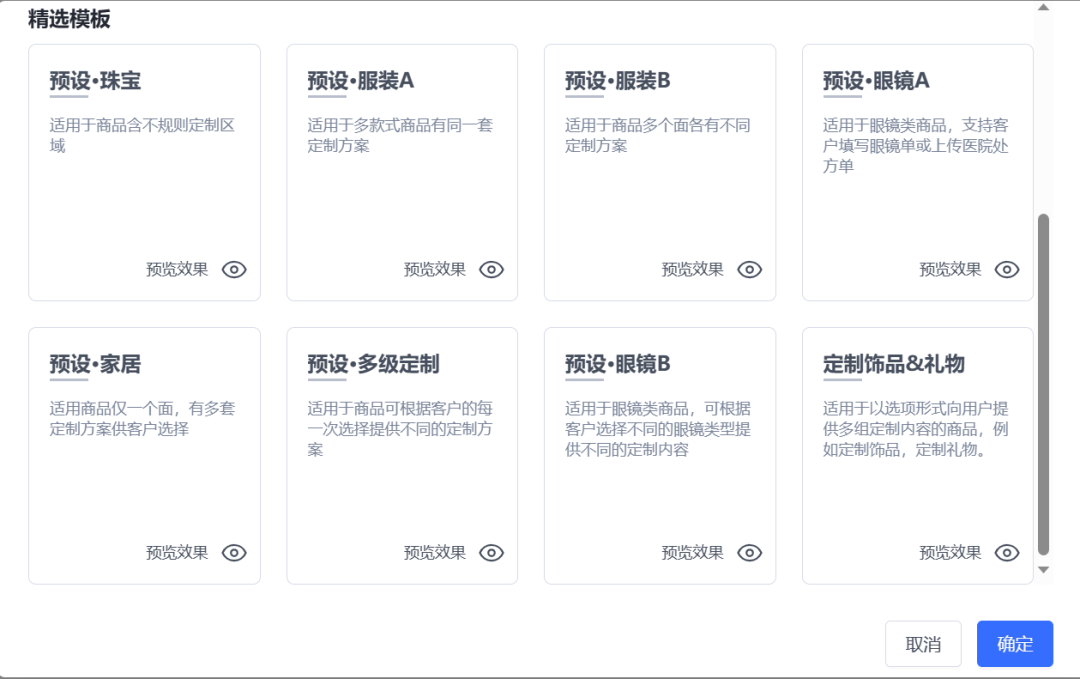
Task: Click the preview eye icon on 定制饰品&礼物
Action: [1007, 552]
